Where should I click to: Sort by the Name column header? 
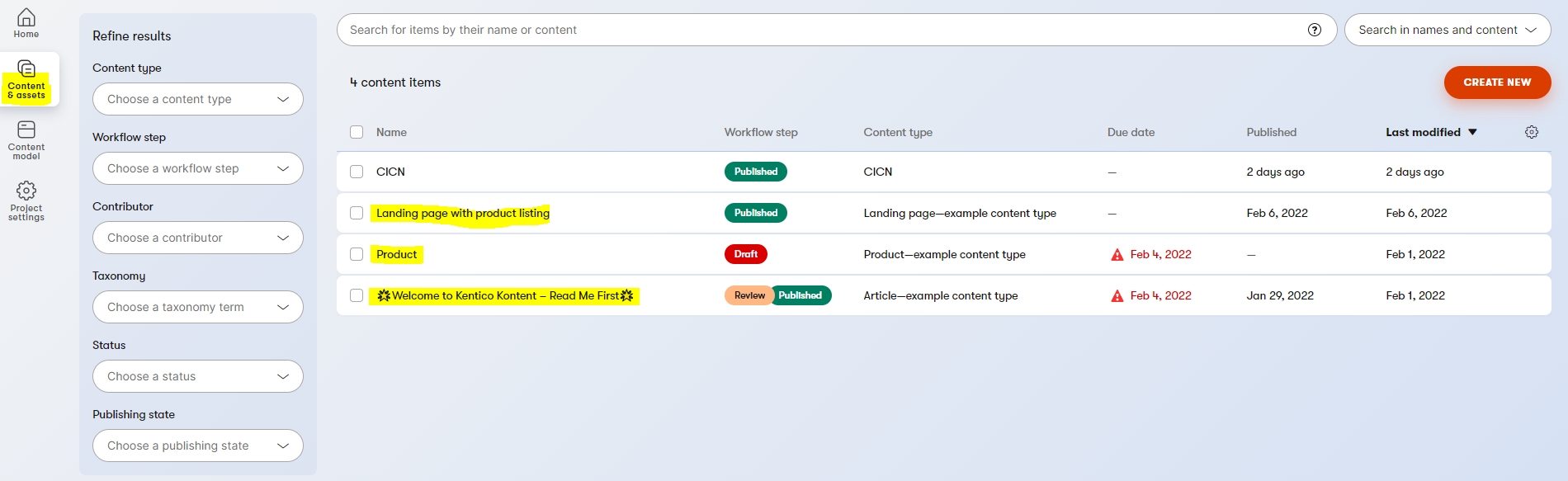click(391, 132)
